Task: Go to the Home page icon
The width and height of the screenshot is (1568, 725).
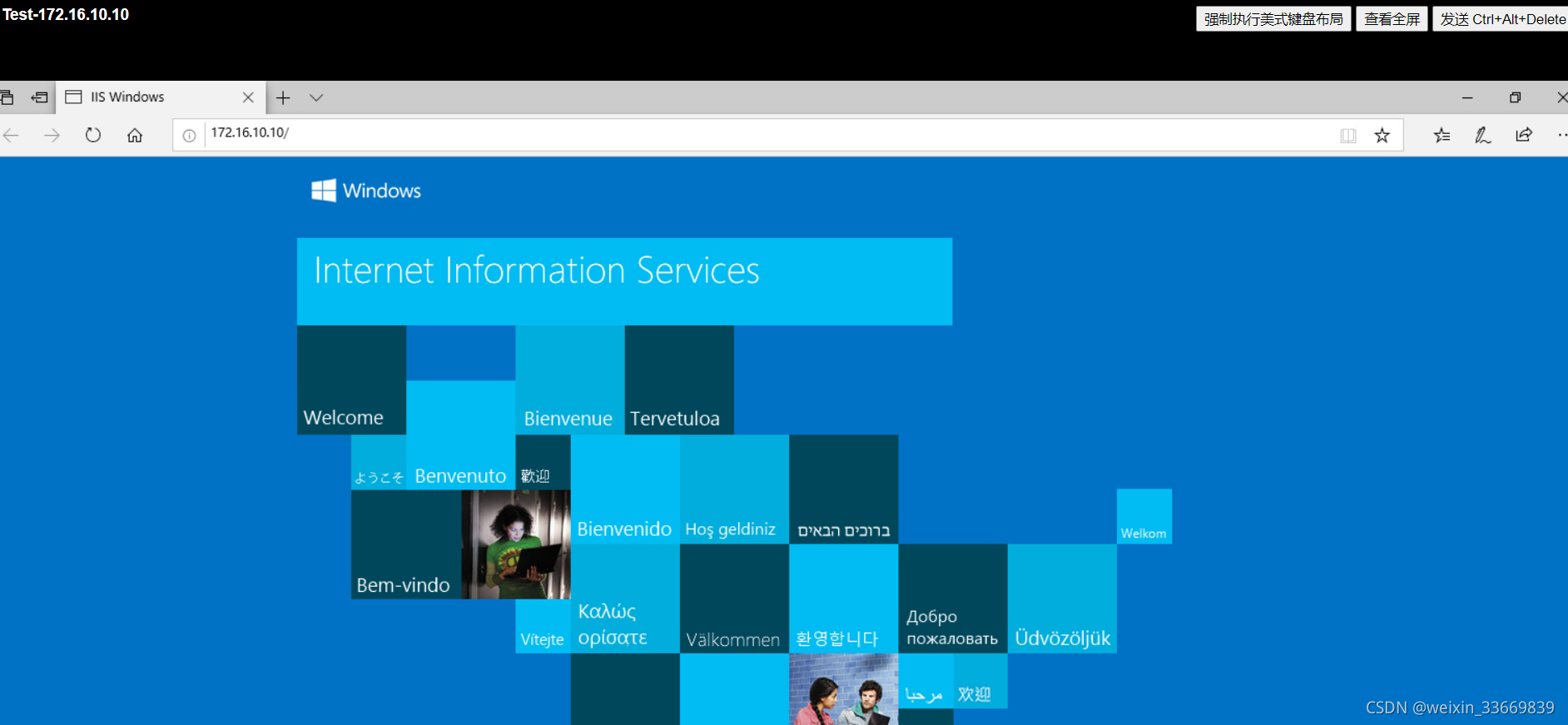Action: pyautogui.click(x=135, y=135)
